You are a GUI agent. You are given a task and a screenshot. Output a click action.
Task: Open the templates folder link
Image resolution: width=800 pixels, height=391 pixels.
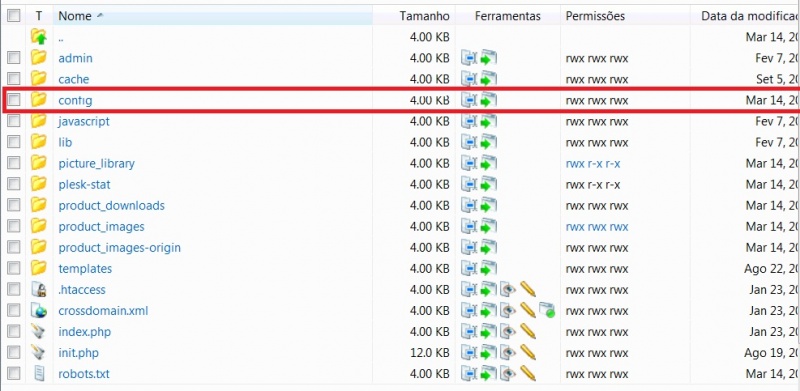coord(85,268)
